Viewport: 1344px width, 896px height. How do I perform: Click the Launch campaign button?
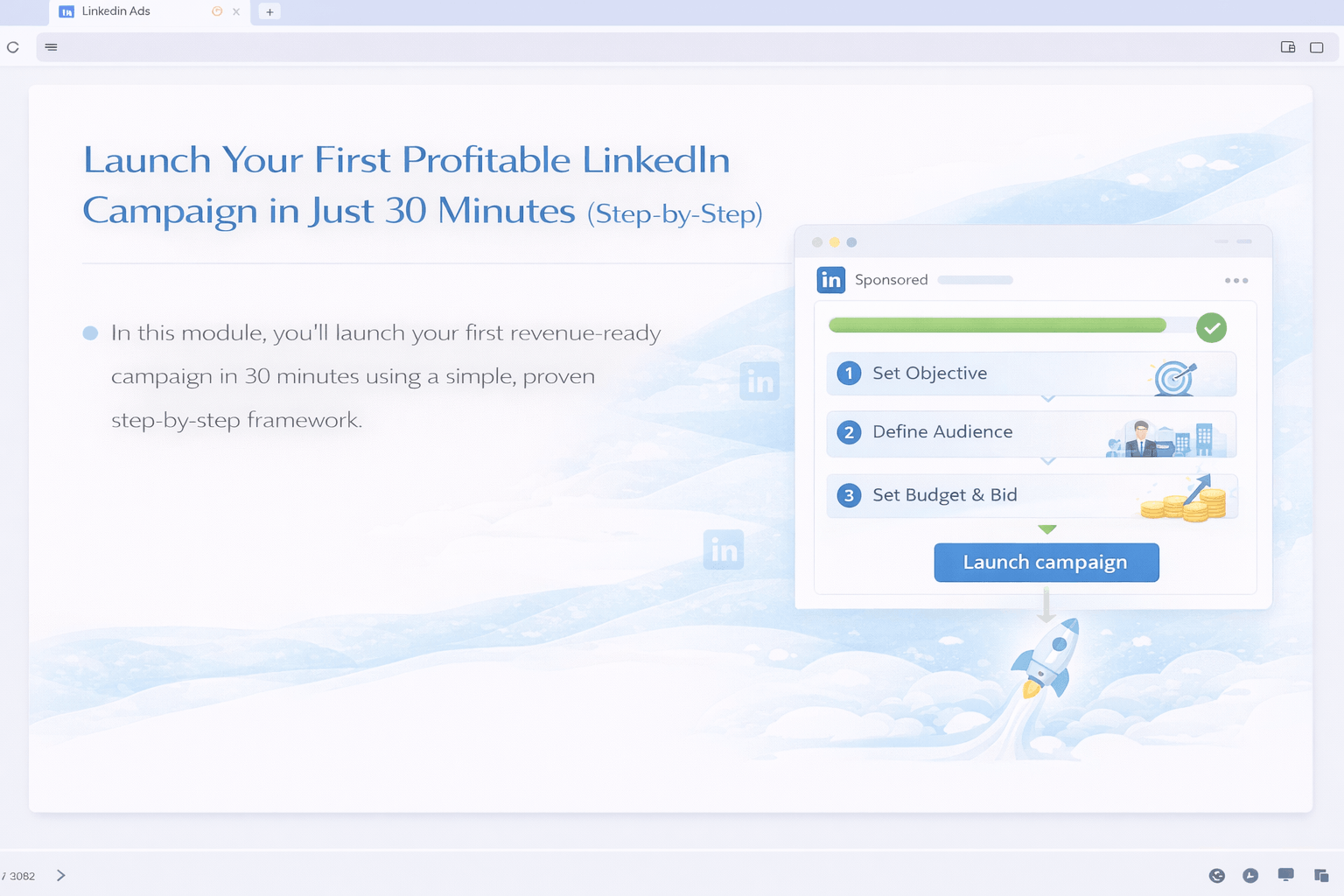[x=1046, y=563]
